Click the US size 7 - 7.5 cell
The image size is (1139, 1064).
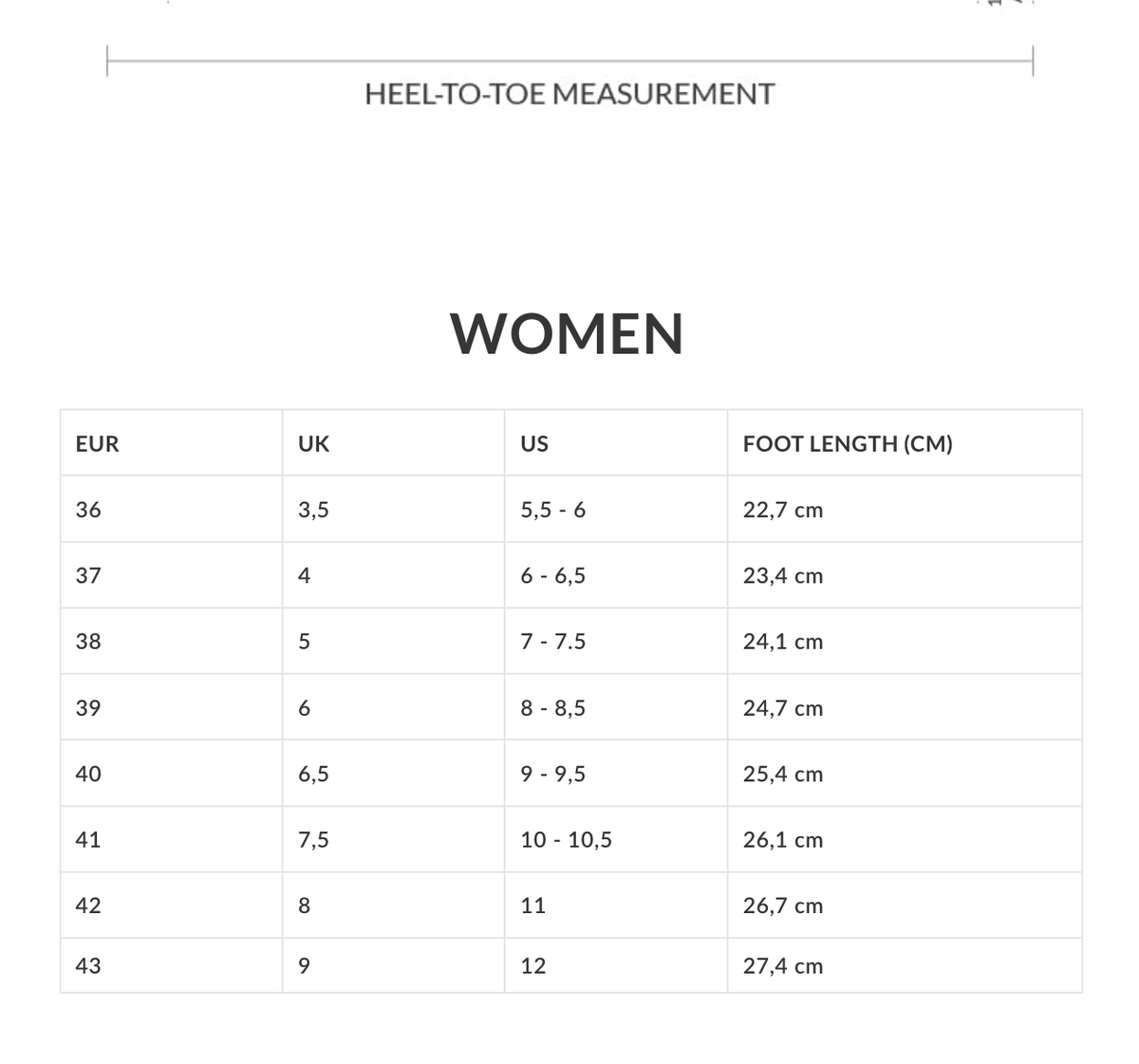[x=616, y=642]
